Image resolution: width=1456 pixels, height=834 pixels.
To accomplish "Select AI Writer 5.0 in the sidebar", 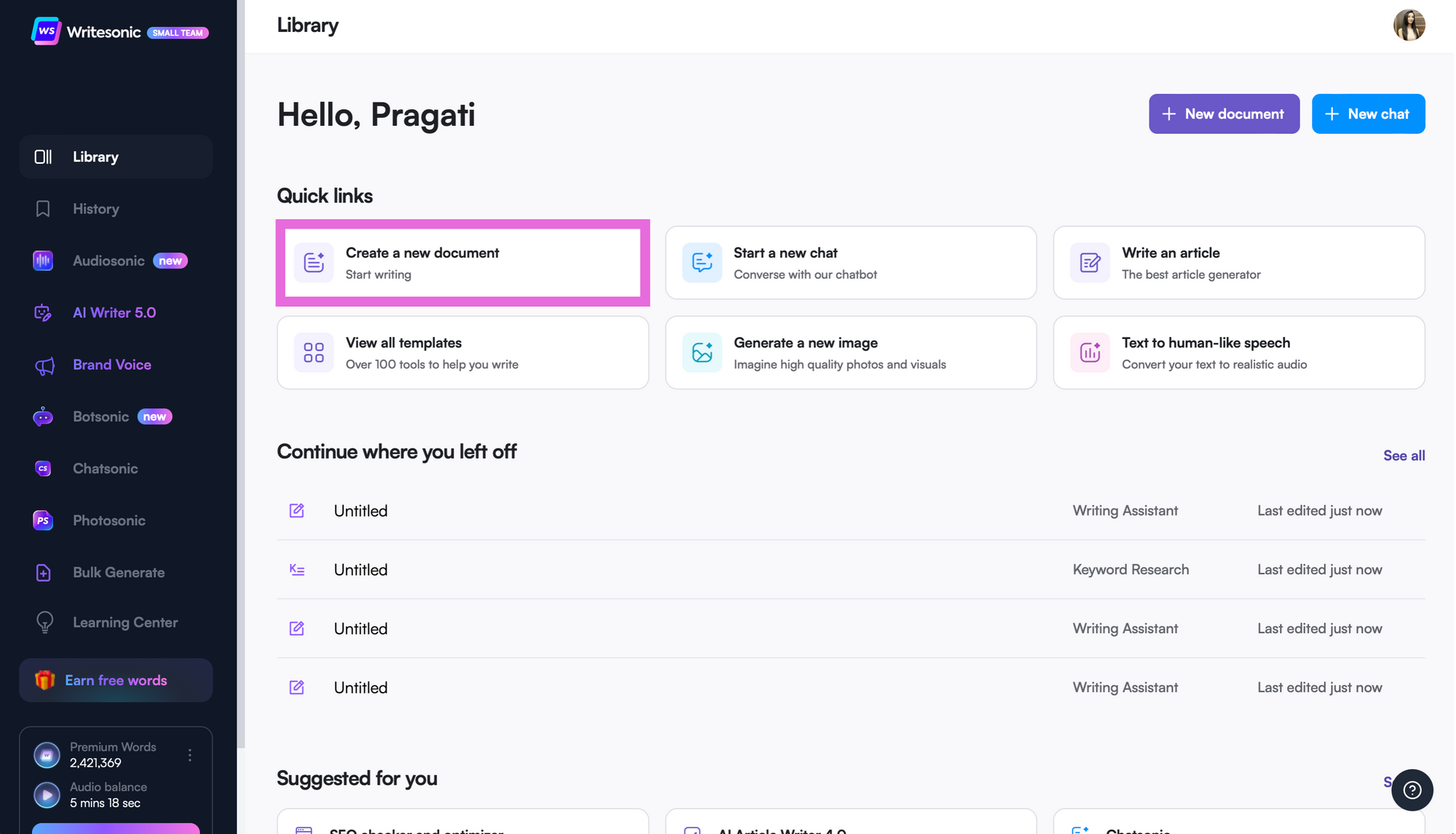I will coord(114,312).
